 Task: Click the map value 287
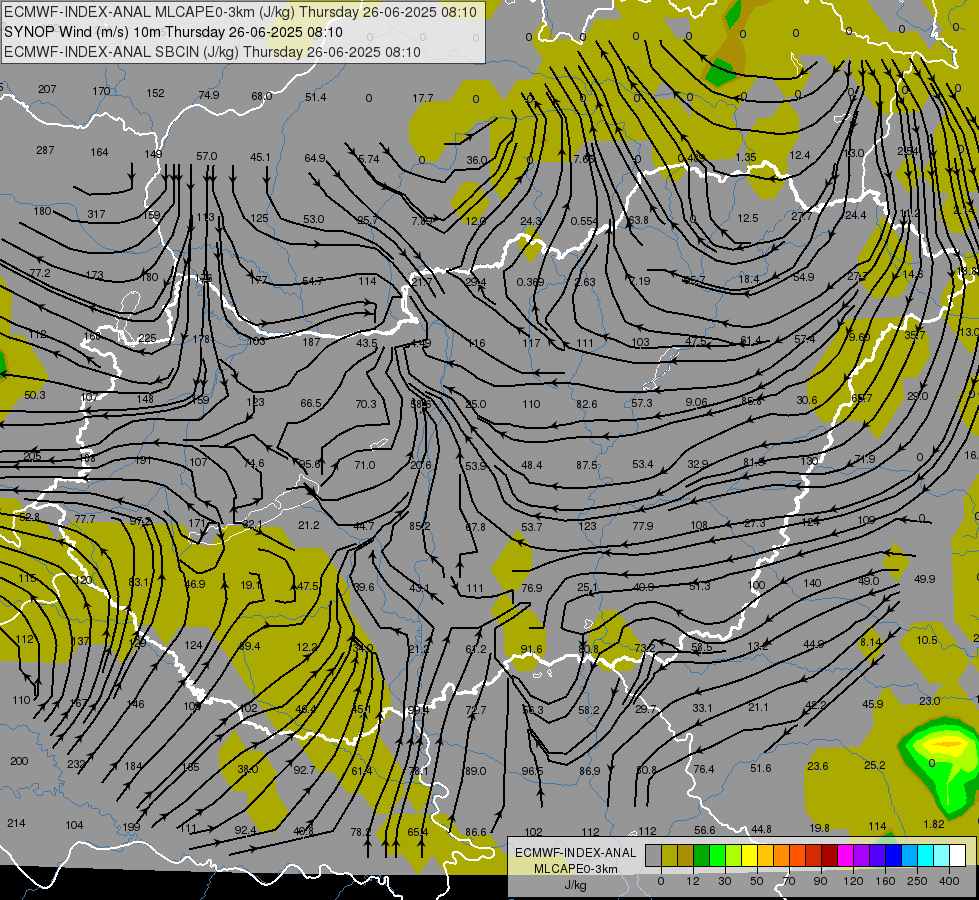[45, 150]
